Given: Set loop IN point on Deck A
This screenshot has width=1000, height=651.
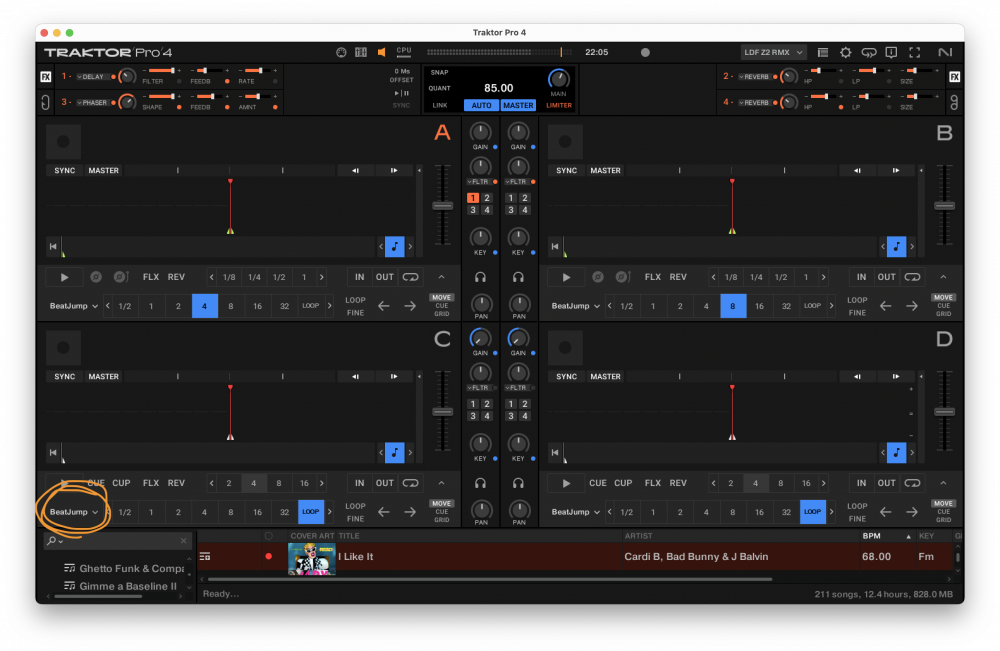Looking at the screenshot, I should pos(360,277).
